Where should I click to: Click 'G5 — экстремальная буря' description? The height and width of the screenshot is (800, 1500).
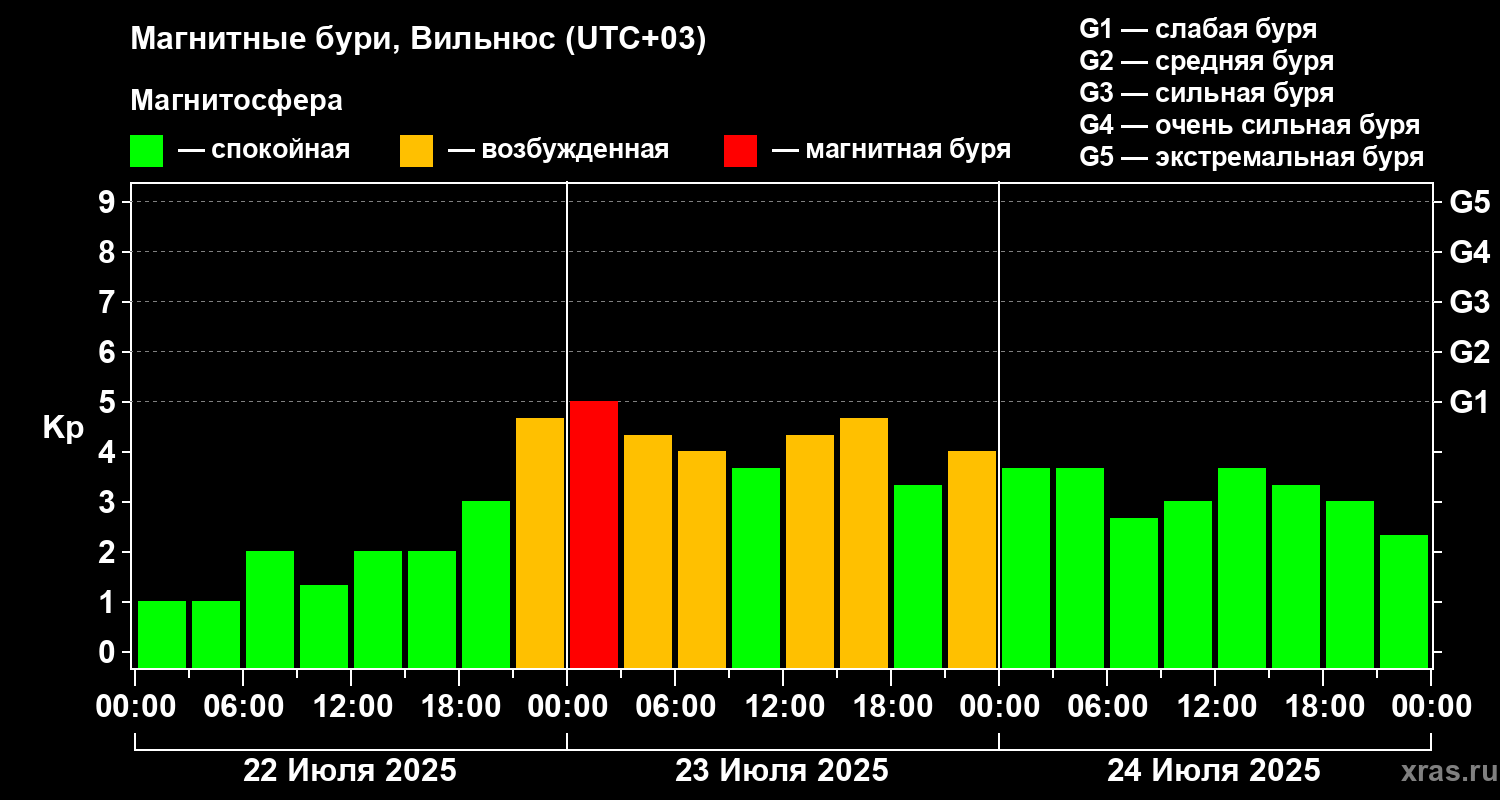click(x=1252, y=158)
